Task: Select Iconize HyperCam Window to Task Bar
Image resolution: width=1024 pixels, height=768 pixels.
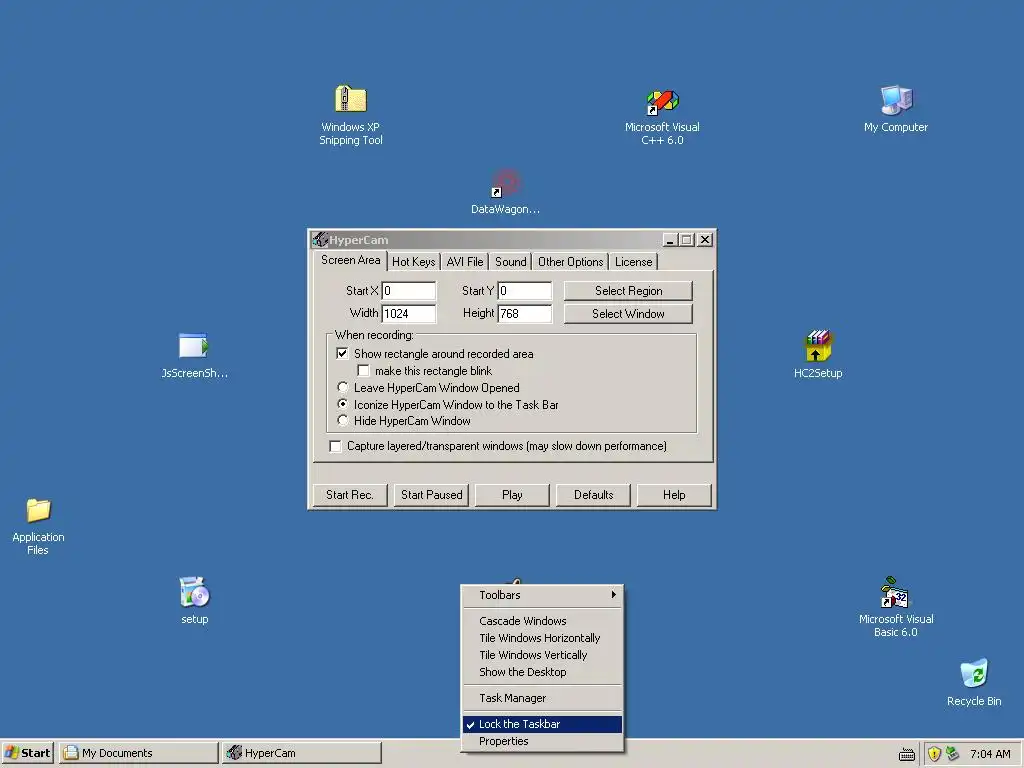Action: 342,404
